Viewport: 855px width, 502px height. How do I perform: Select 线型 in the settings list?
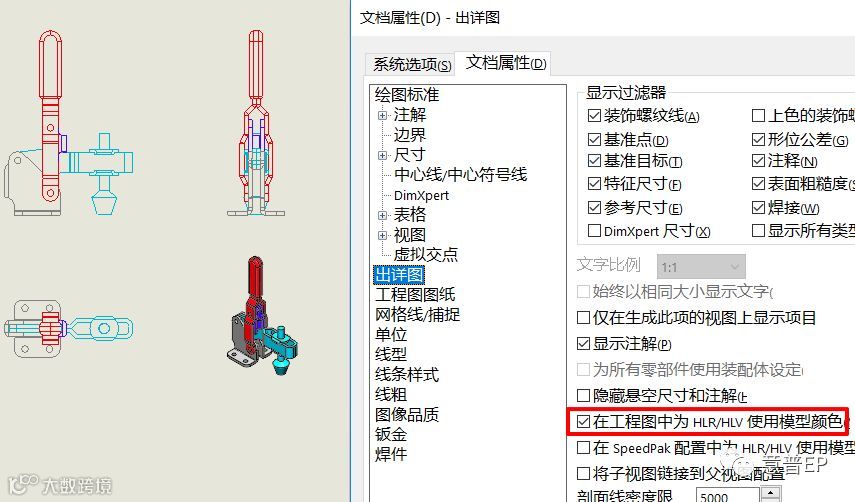pos(390,354)
